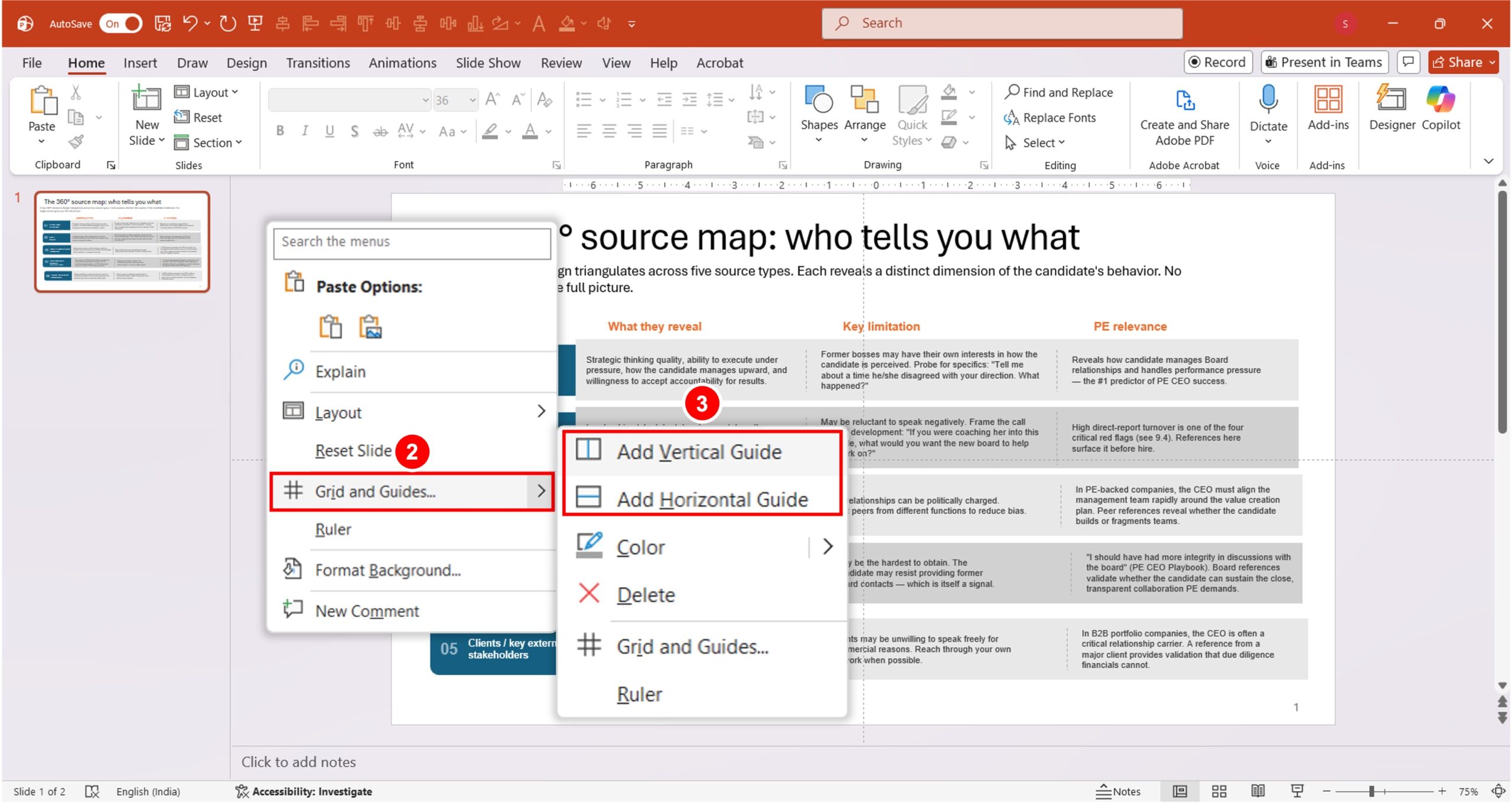Open Find and Replace

coord(1059,92)
